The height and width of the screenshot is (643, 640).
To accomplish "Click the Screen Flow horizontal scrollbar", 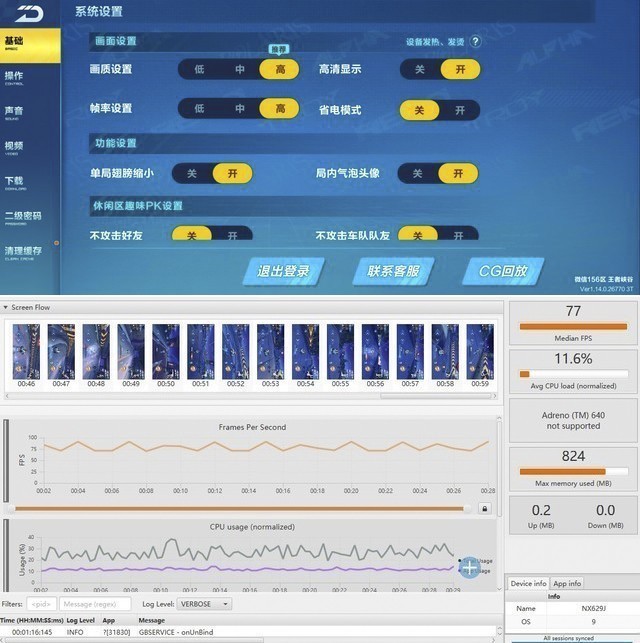I will pyautogui.click(x=435, y=396).
